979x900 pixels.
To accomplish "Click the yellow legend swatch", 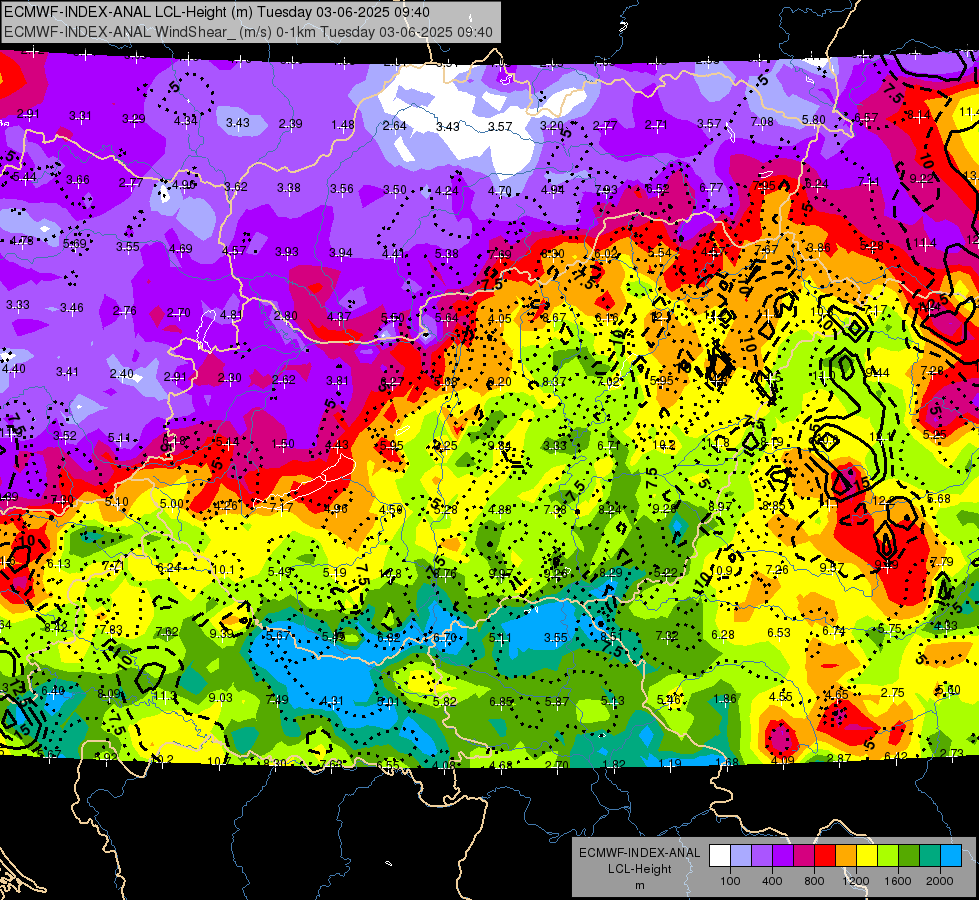I will (867, 856).
